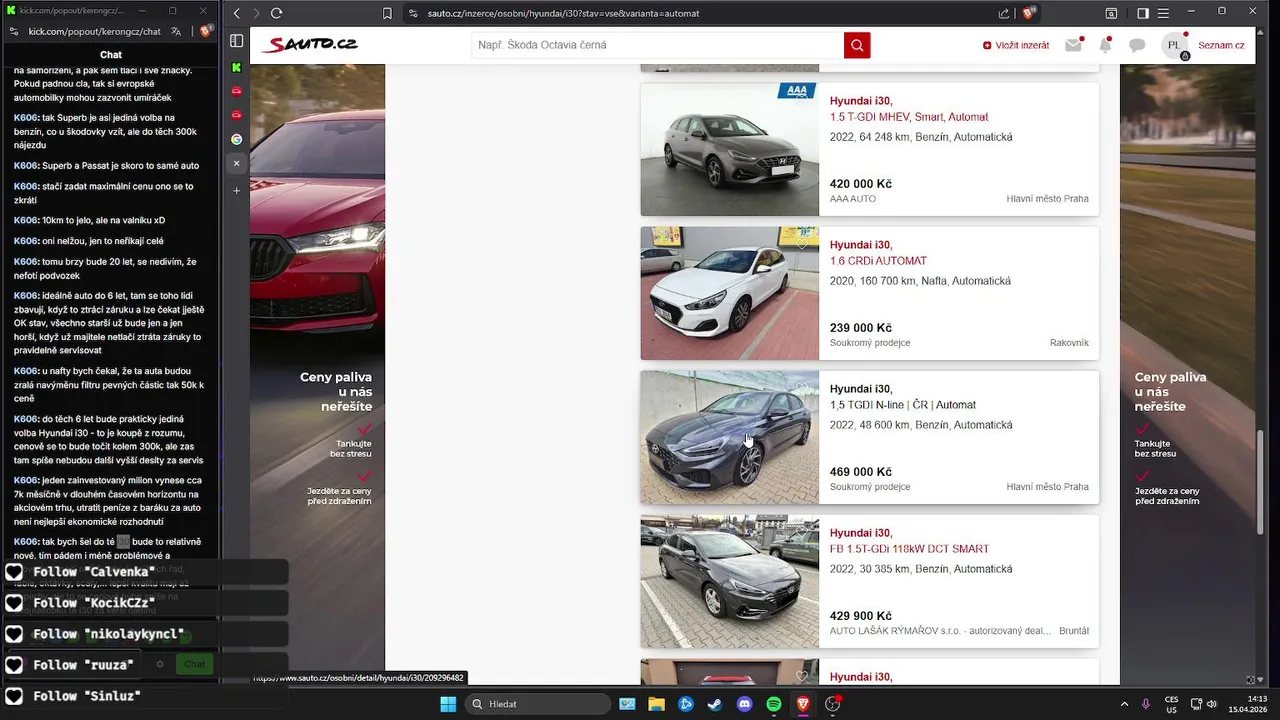Open the PL user profile avatar
1280x720 pixels.
(x=1175, y=45)
